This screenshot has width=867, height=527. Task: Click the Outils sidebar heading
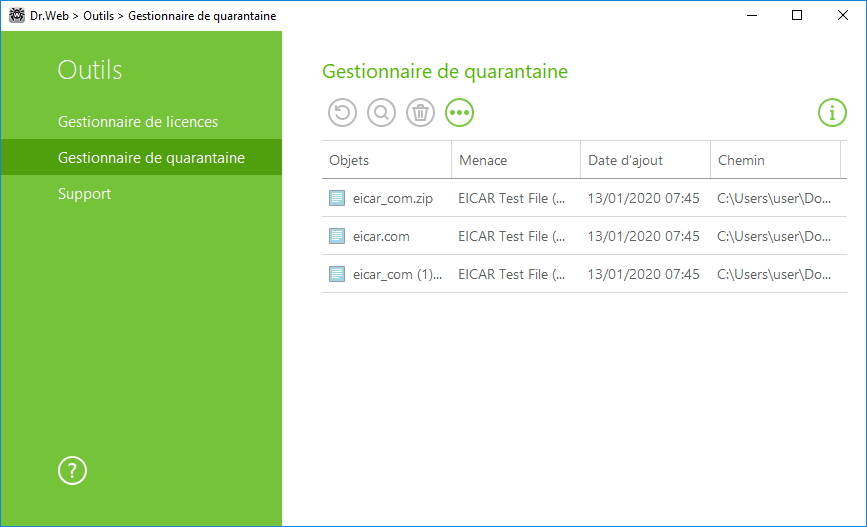pyautogui.click(x=90, y=70)
